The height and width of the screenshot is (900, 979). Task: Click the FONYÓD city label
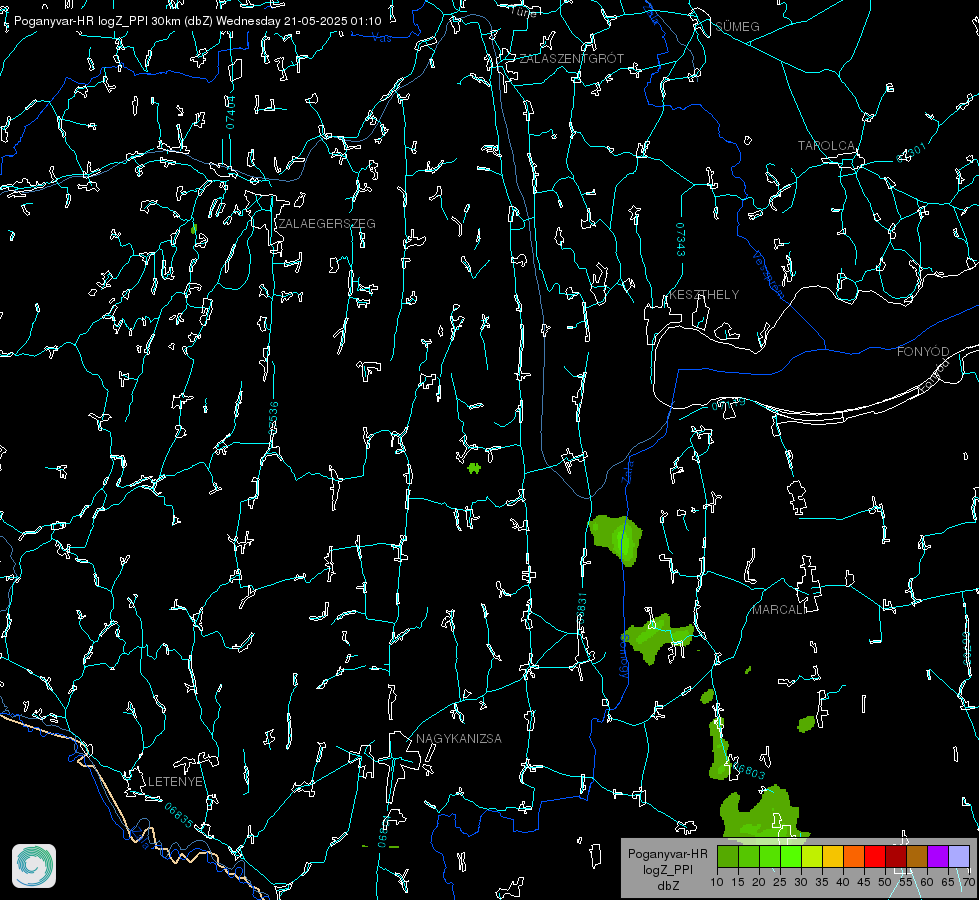click(923, 352)
